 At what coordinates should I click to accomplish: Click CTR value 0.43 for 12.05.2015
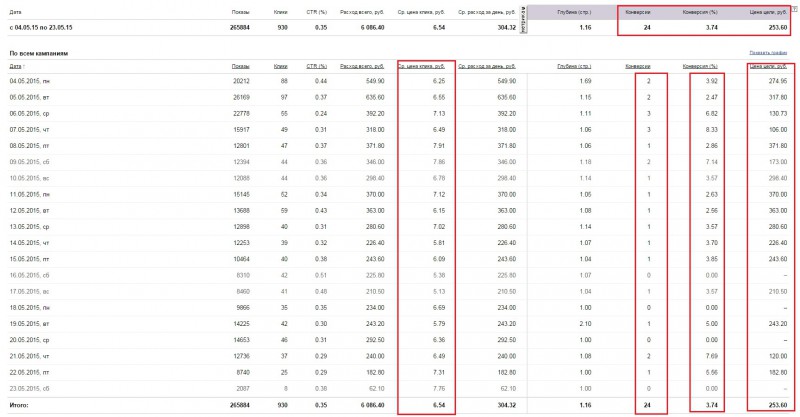321,211
